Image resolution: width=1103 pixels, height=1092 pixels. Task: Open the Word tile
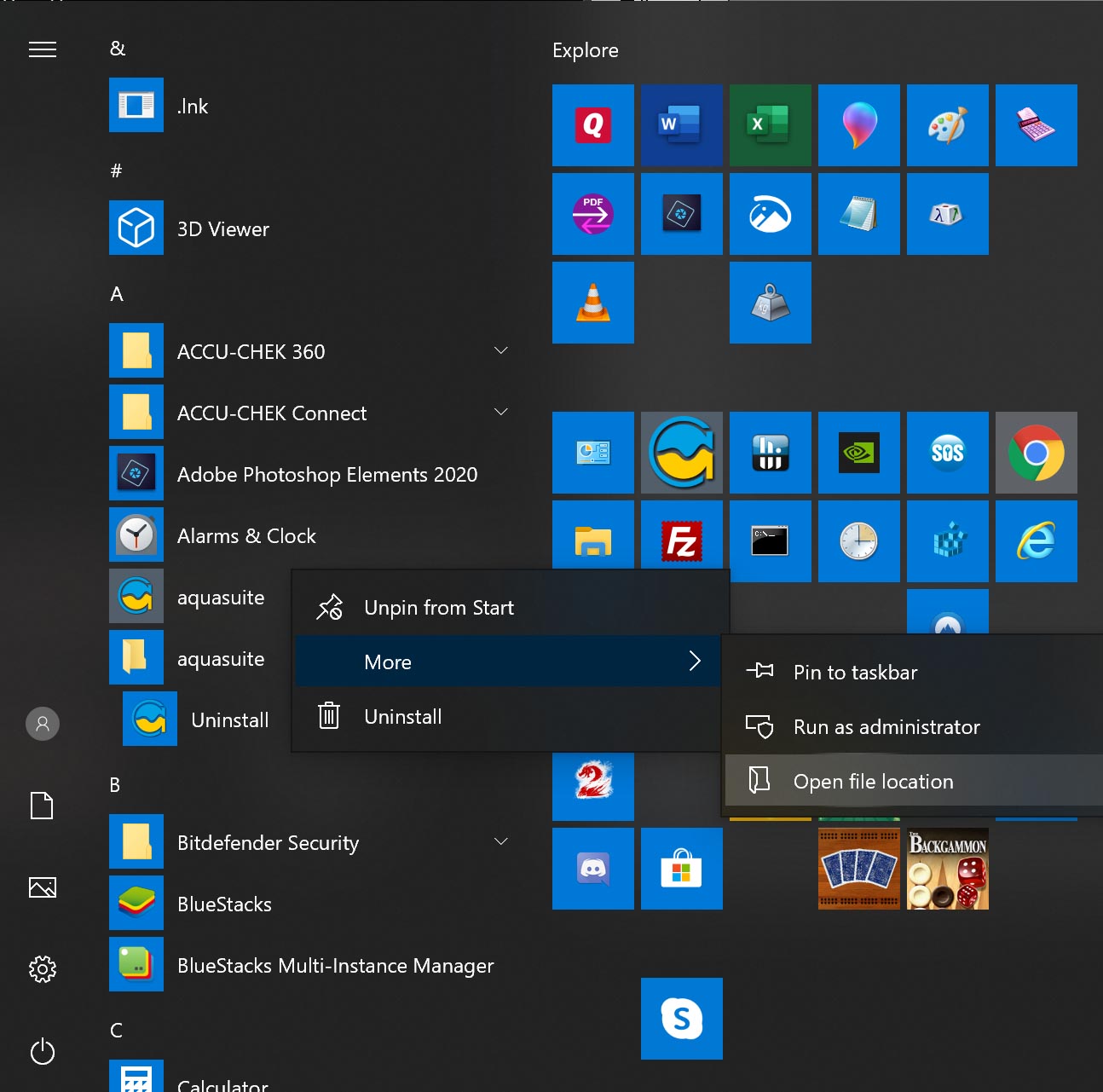click(681, 125)
